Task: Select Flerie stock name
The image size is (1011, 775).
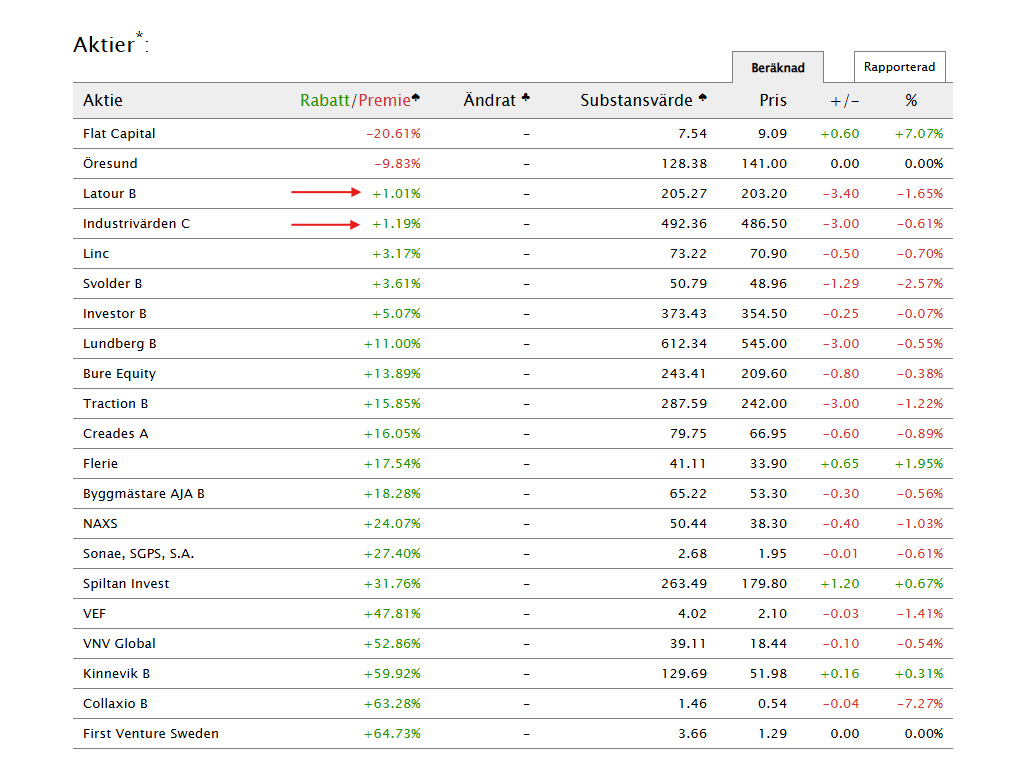Action: tap(101, 464)
